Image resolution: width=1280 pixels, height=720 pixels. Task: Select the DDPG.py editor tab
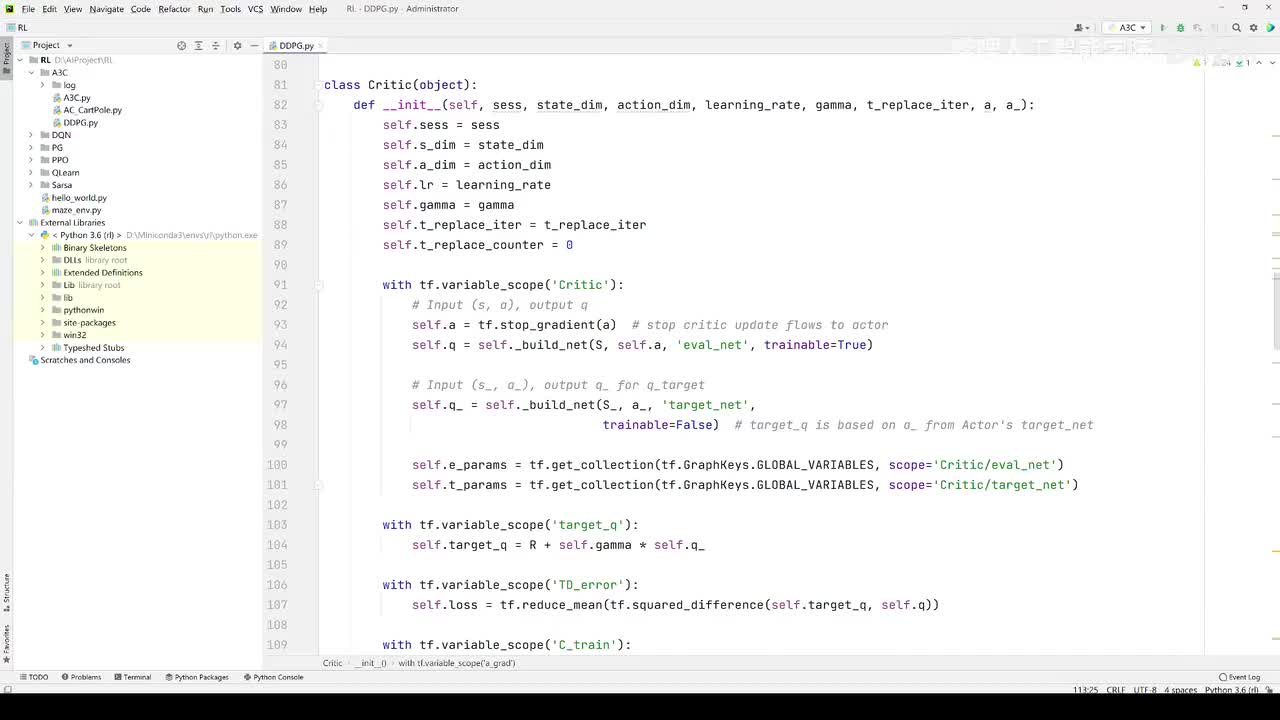pyautogui.click(x=296, y=46)
